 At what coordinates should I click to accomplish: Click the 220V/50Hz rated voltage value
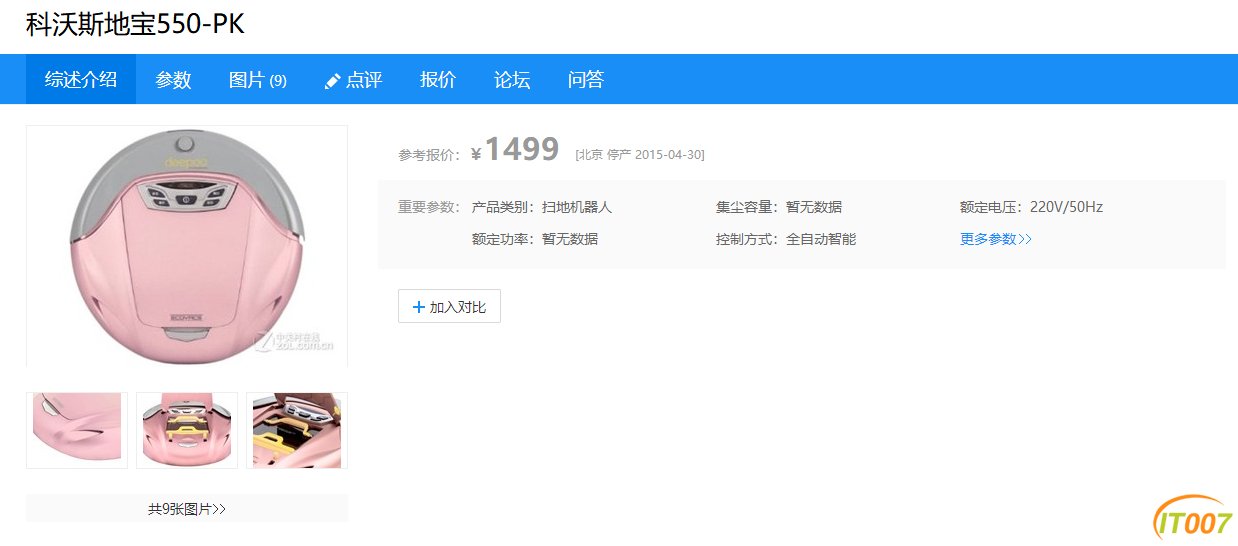(x=1066, y=207)
